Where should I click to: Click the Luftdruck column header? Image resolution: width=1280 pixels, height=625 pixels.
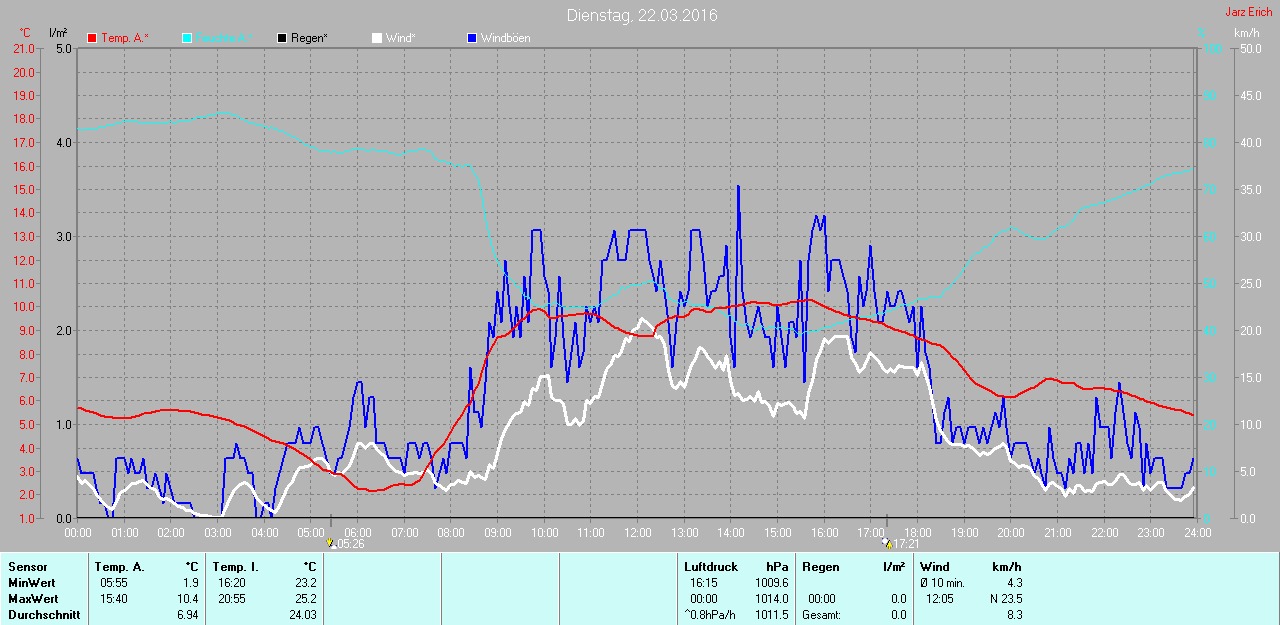click(x=710, y=567)
